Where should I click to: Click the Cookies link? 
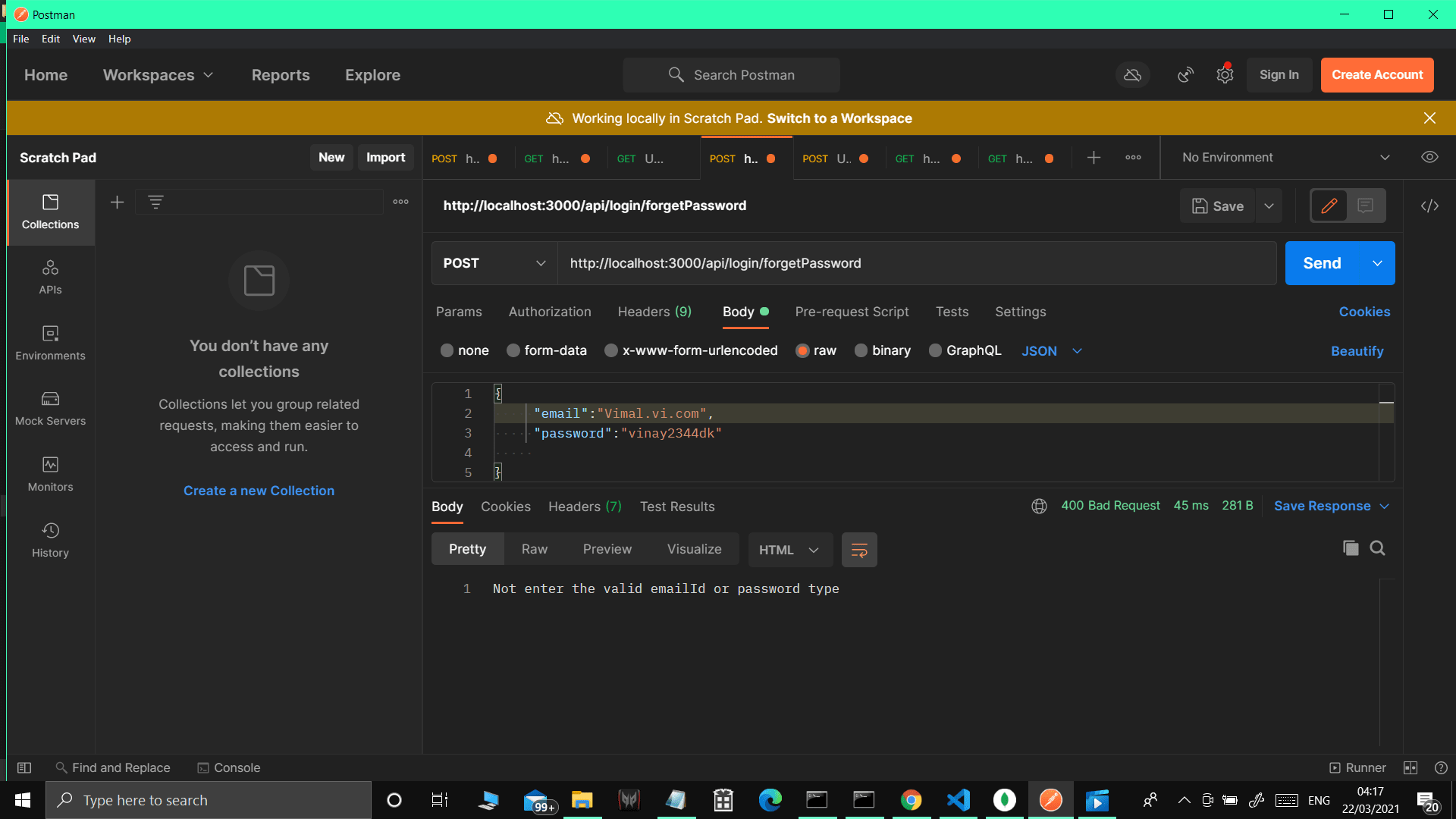tap(1364, 312)
